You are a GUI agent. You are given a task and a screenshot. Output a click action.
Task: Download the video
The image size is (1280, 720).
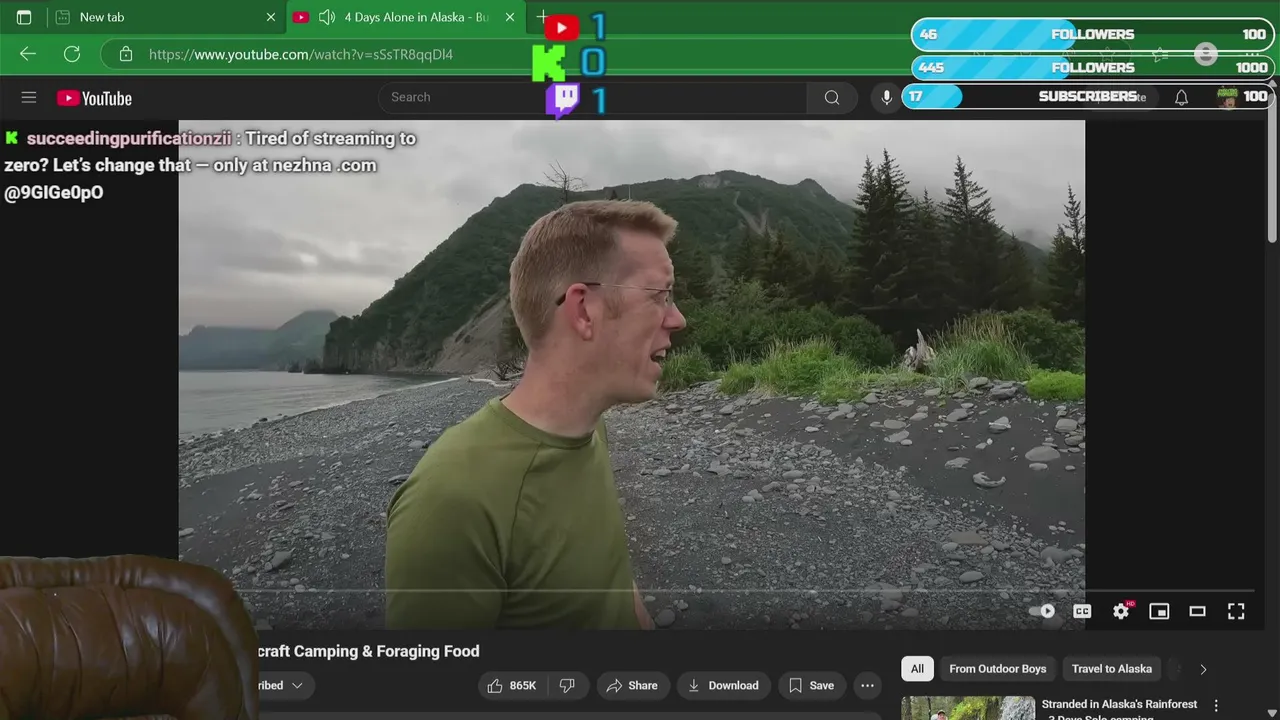[723, 685]
